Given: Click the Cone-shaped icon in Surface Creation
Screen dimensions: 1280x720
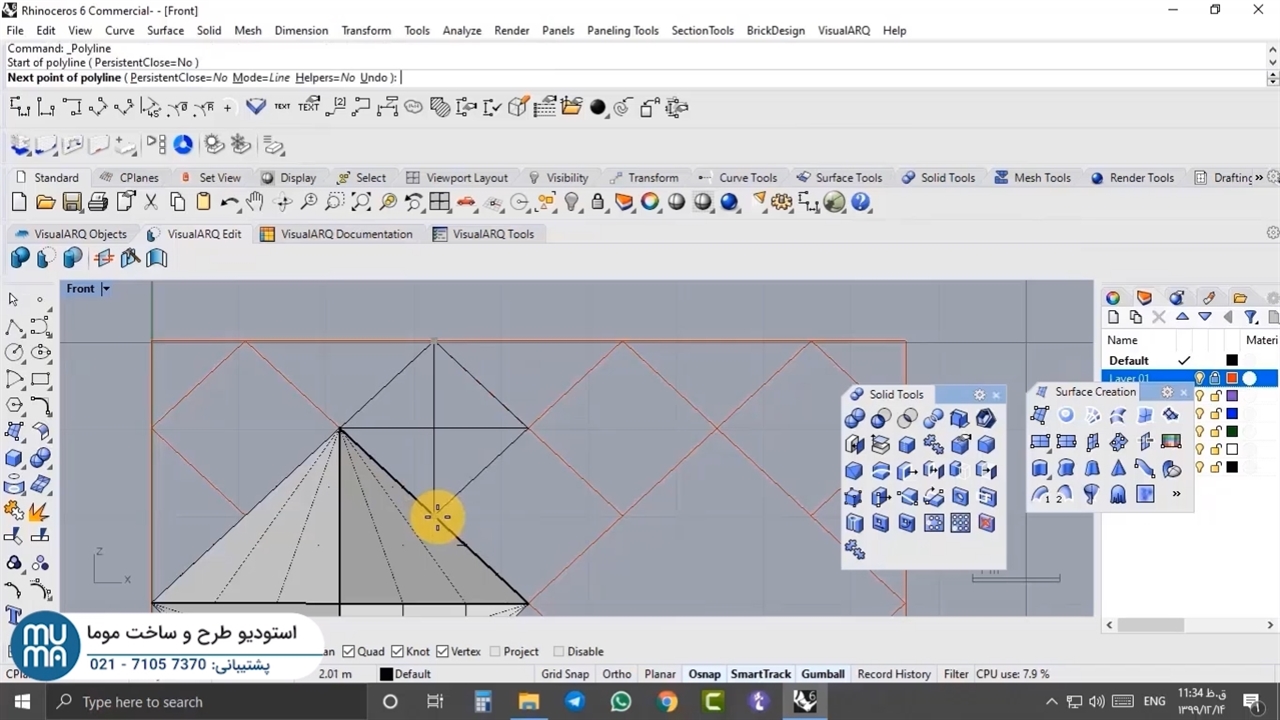Looking at the screenshot, I should tap(1118, 468).
